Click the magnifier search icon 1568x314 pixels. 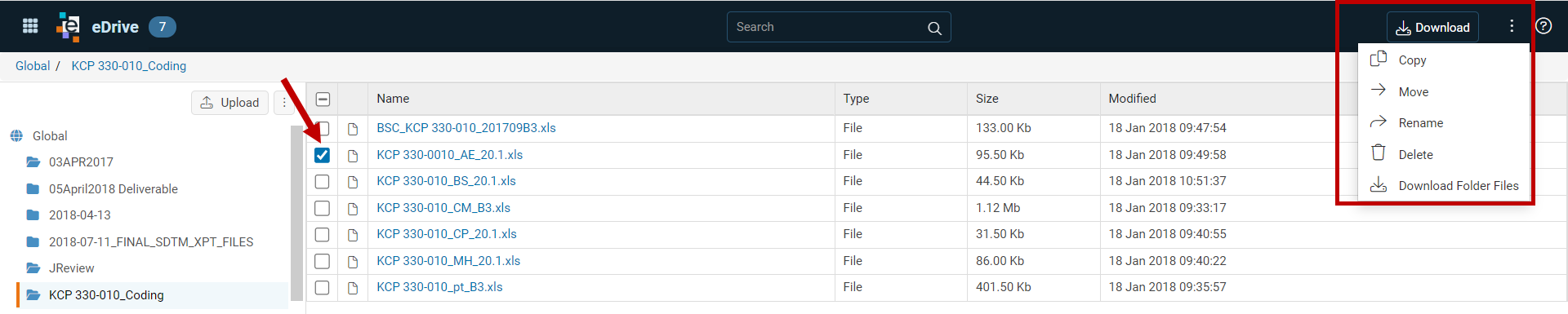[x=934, y=28]
